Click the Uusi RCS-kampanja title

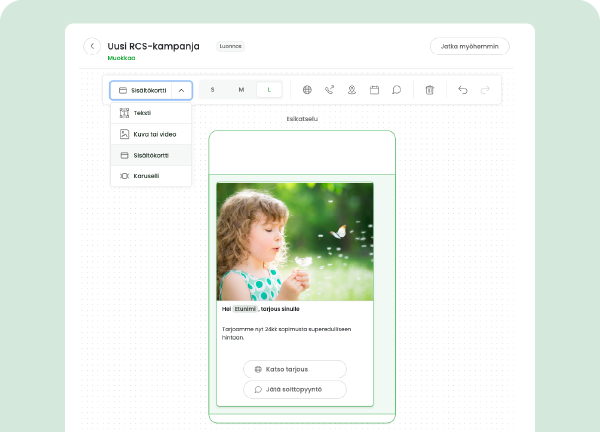point(153,46)
